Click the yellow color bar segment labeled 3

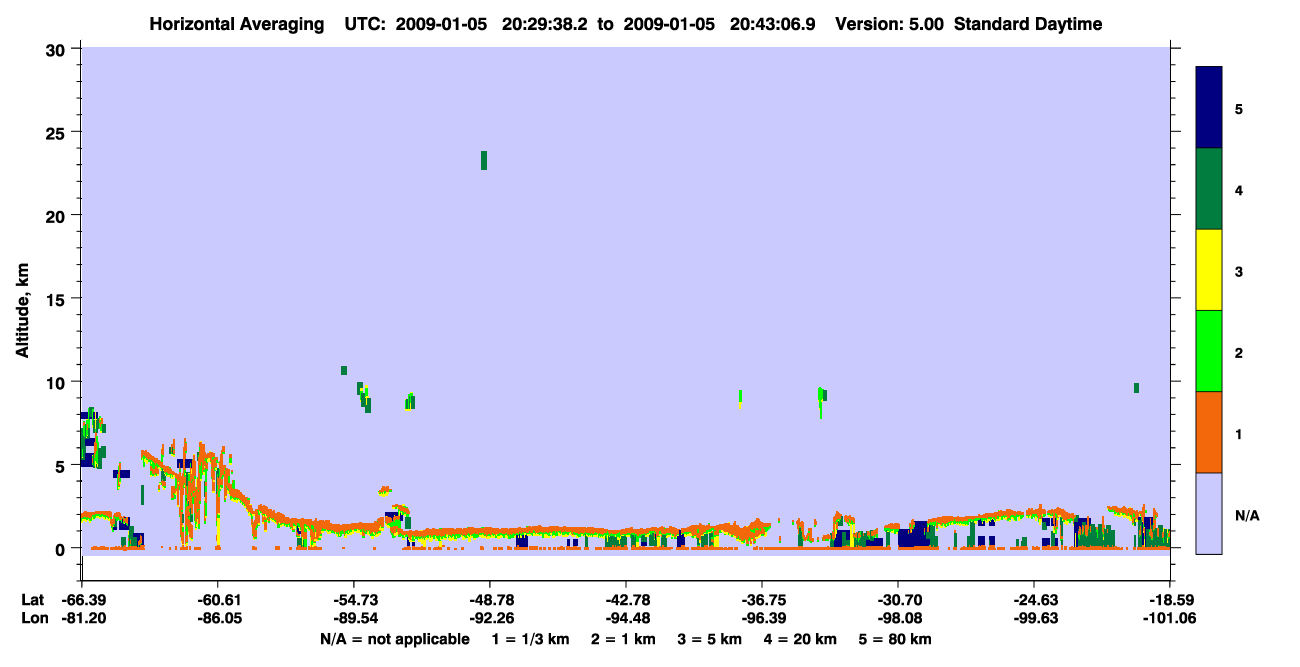click(x=1209, y=270)
